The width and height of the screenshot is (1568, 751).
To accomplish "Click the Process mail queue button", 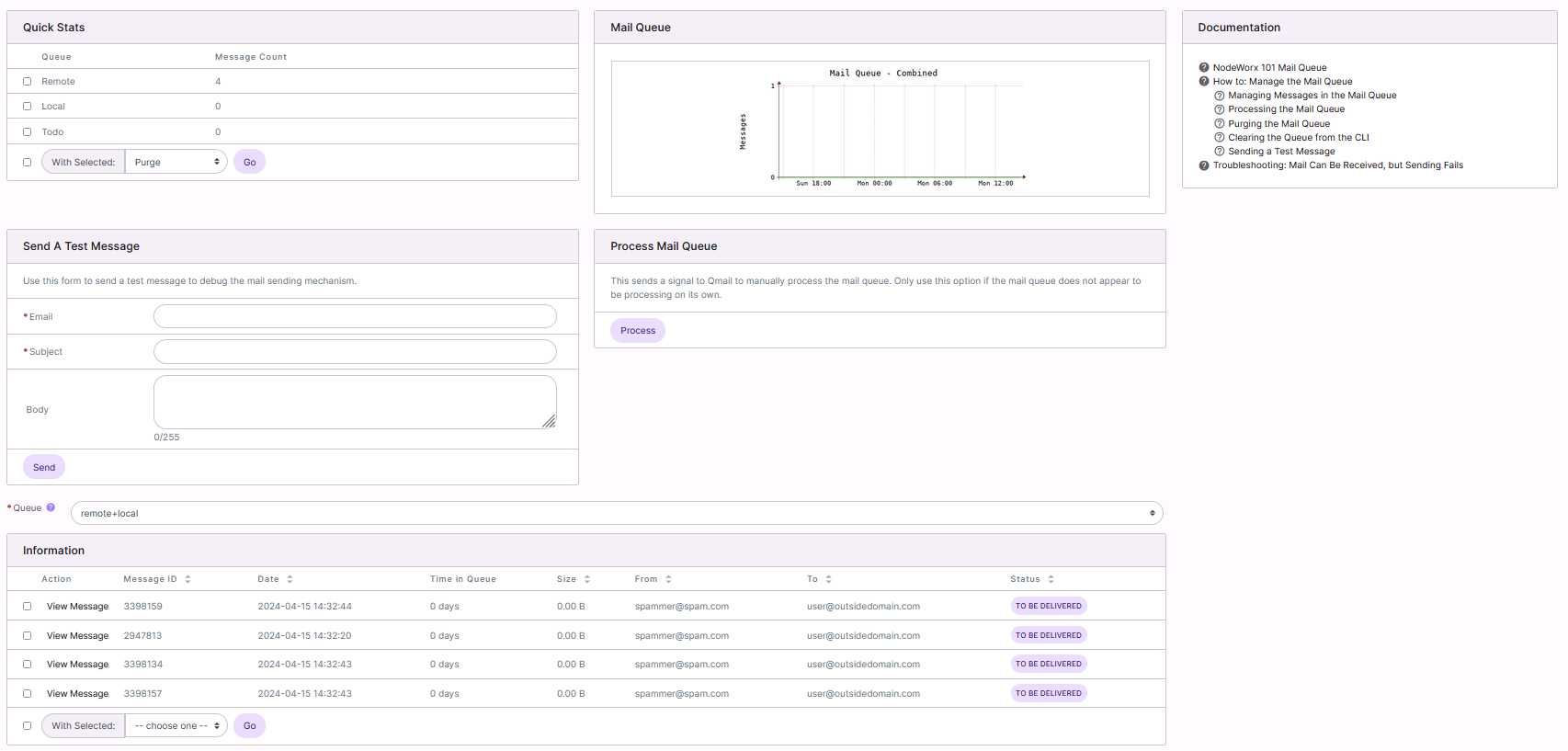I will click(x=638, y=330).
